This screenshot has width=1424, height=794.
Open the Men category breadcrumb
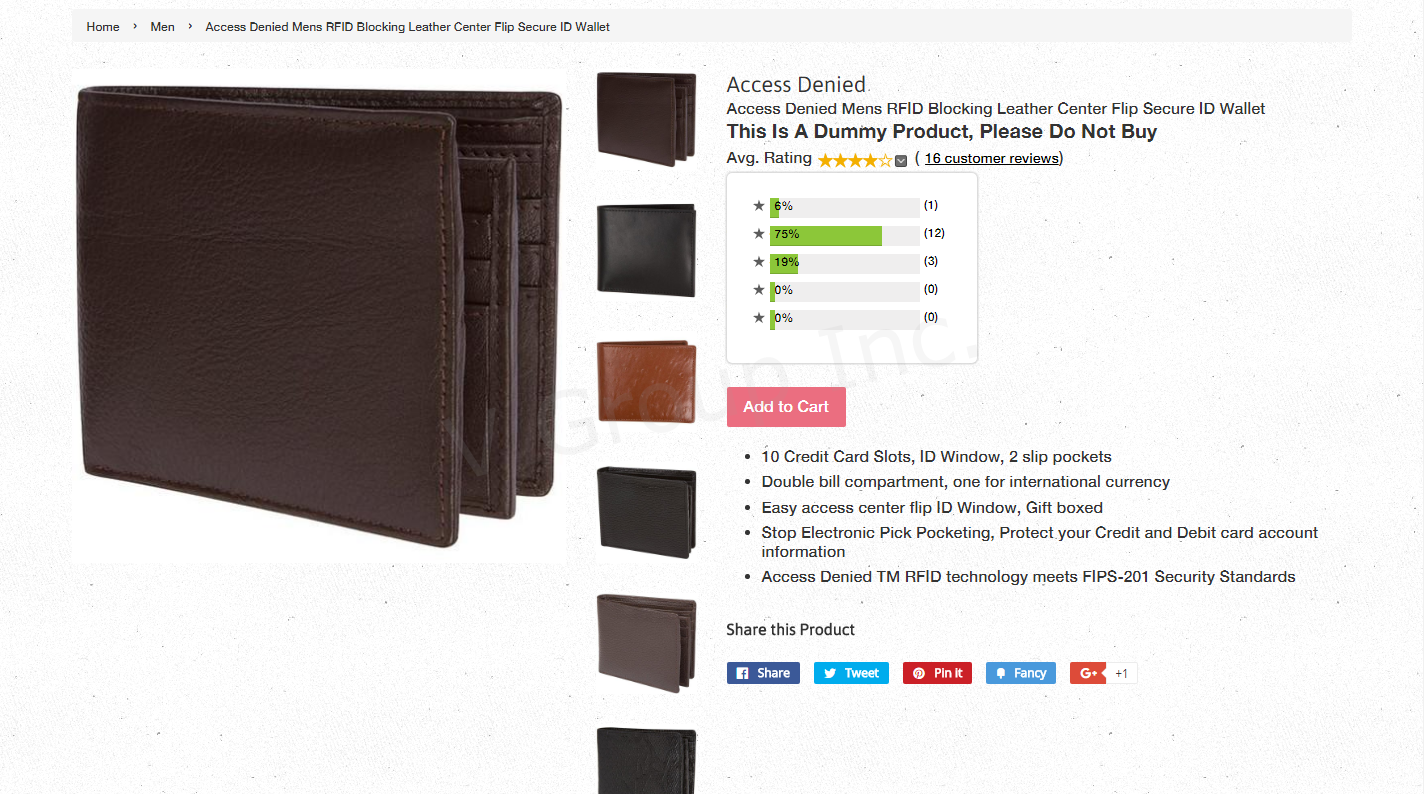click(x=162, y=27)
